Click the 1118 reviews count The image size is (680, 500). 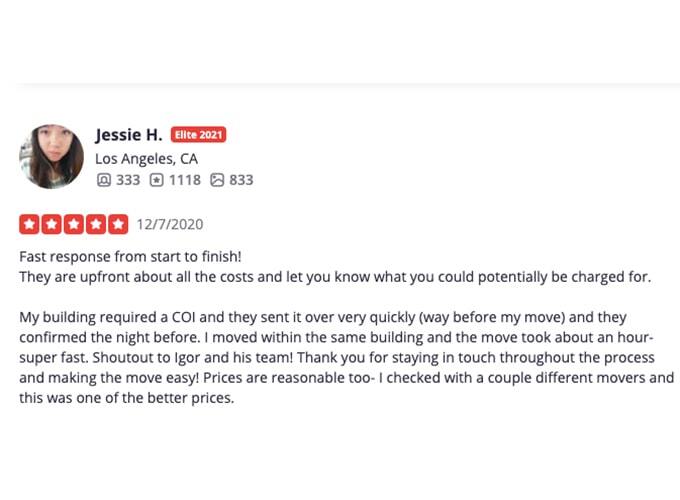tap(185, 180)
